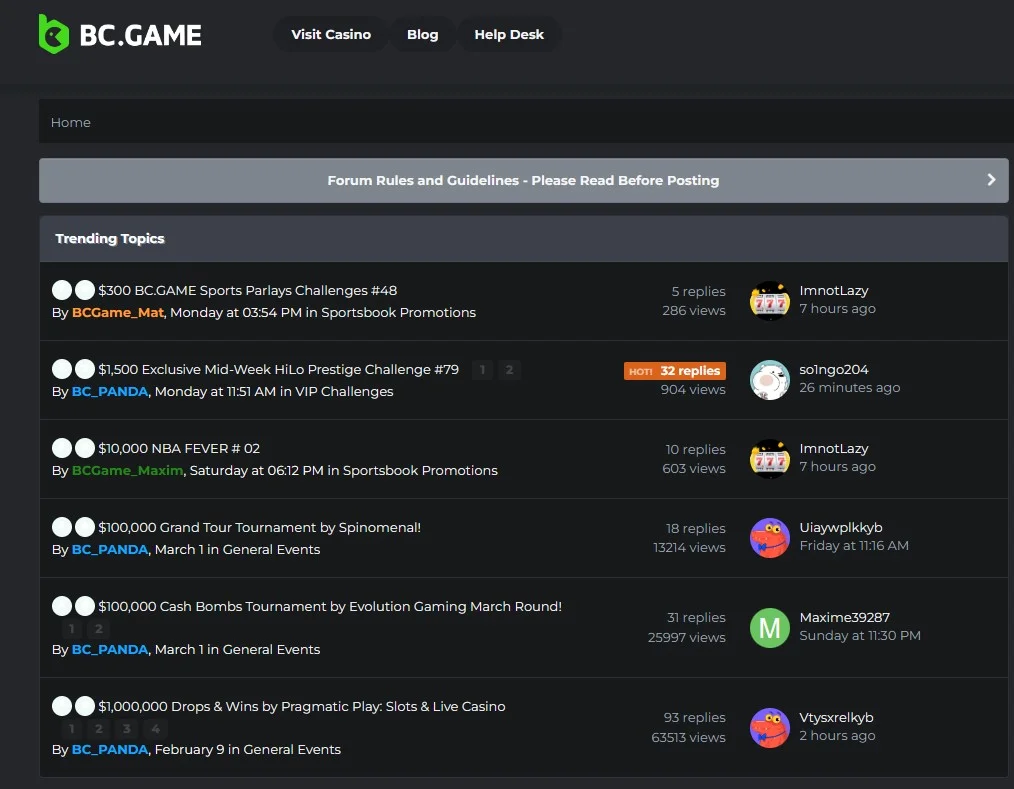The image size is (1014, 789).
Task: Open $100,000 Cash Bombs Tournament topic
Action: point(330,606)
